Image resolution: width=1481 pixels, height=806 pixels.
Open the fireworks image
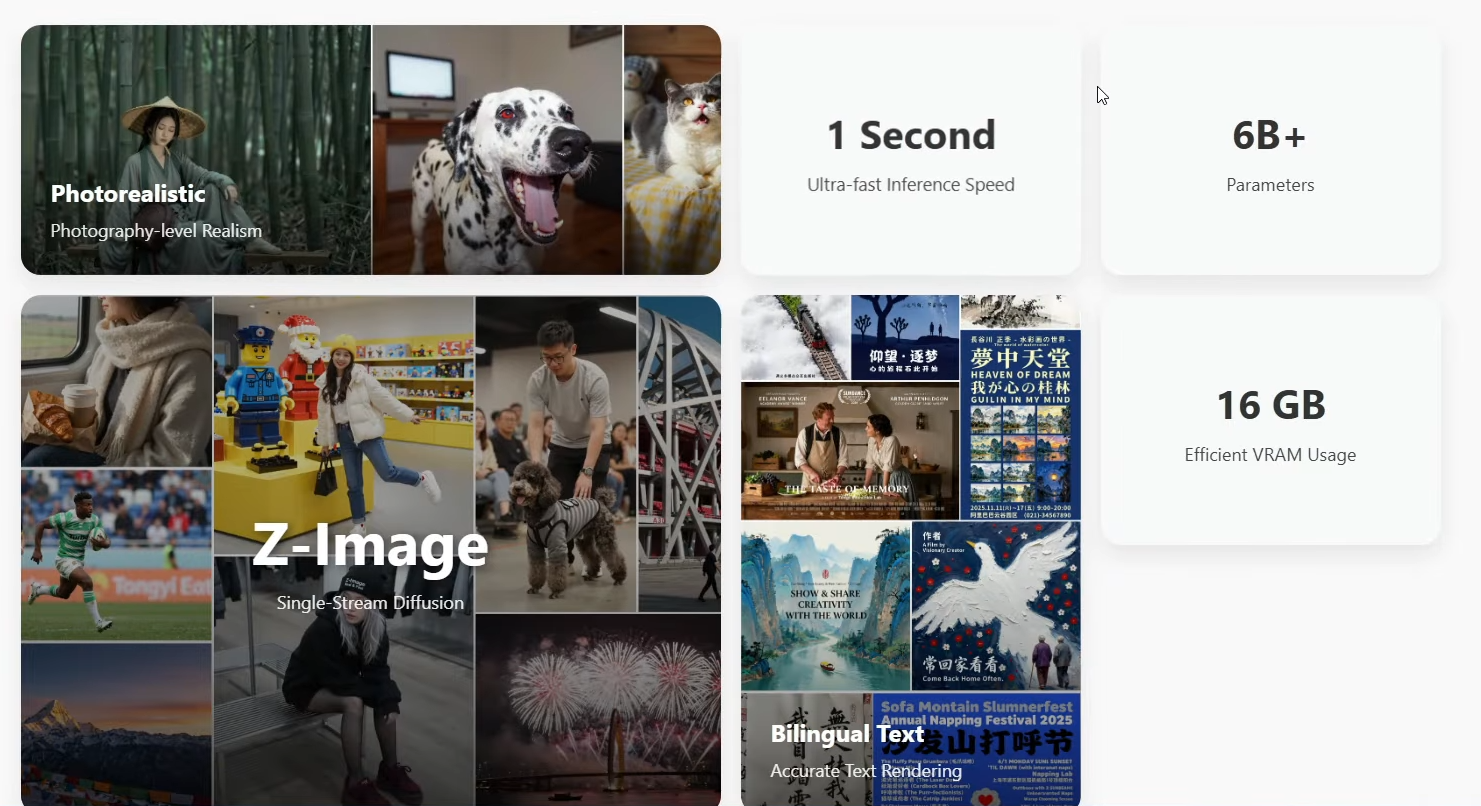pyautogui.click(x=597, y=710)
